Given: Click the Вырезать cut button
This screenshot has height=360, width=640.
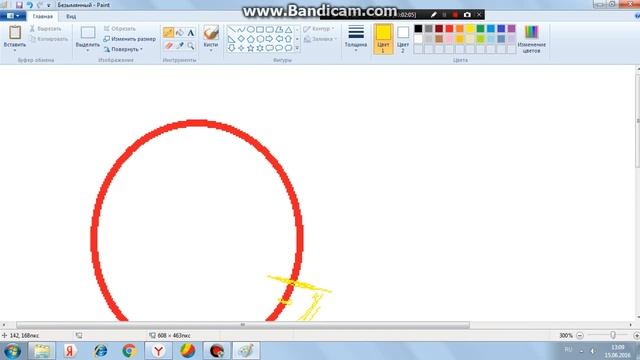Looking at the screenshot, I should (45, 29).
